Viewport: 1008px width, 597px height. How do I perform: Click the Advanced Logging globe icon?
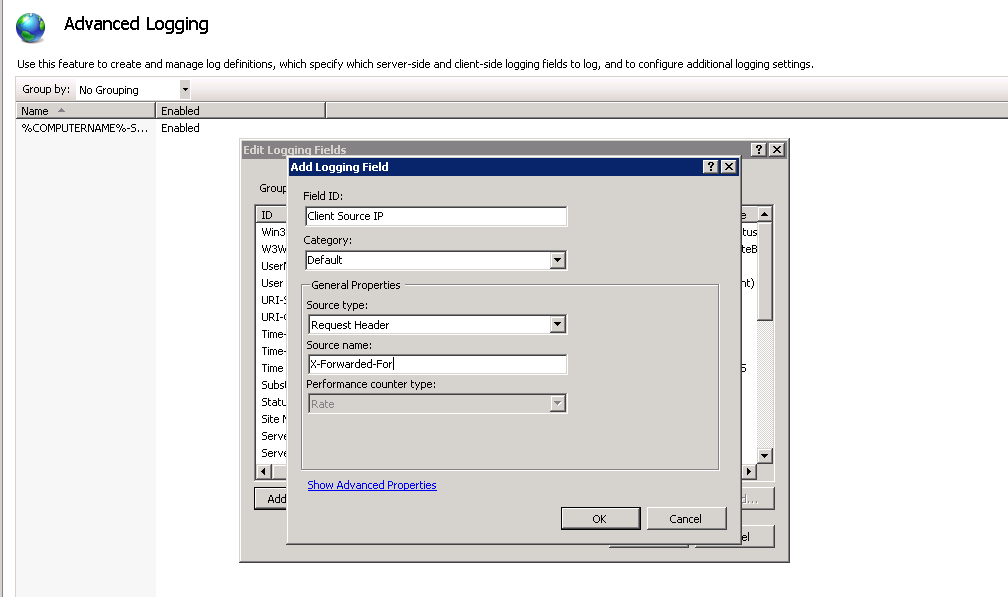click(x=29, y=27)
